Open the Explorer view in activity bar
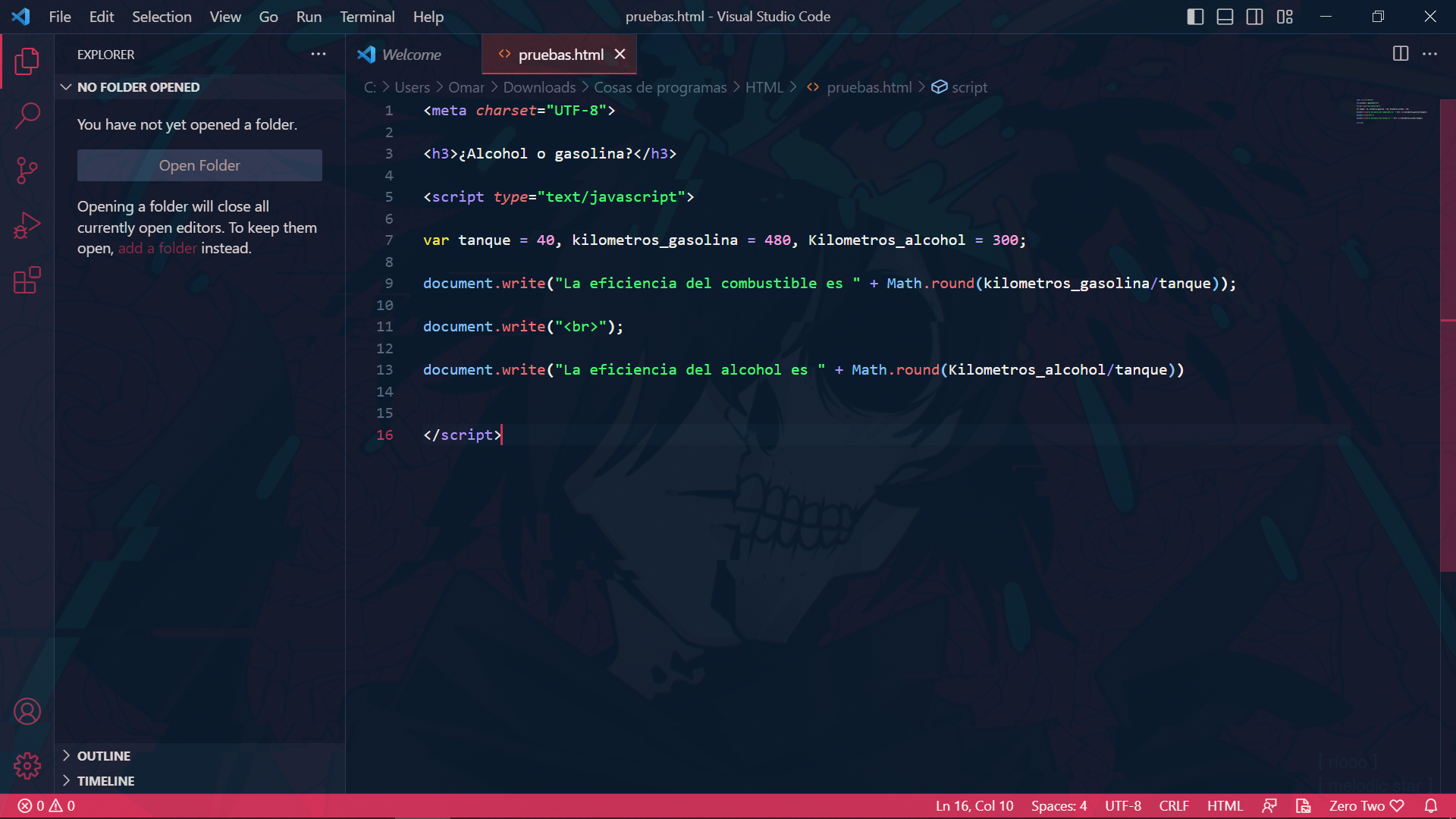1456x819 pixels. tap(27, 61)
